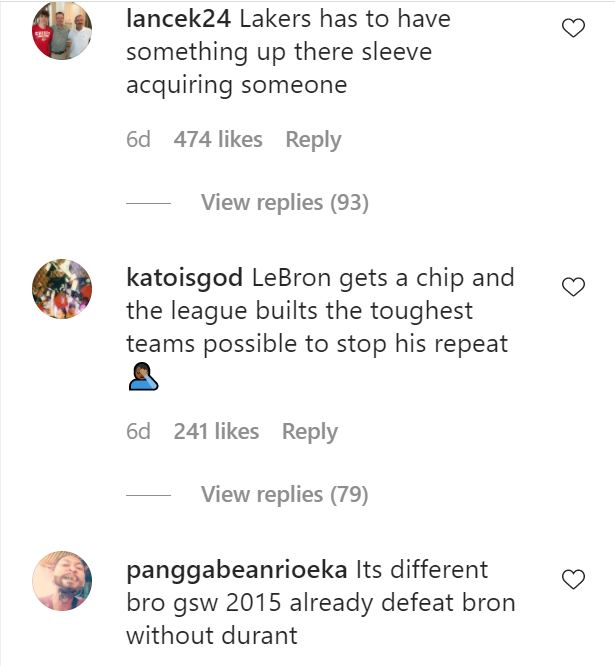
Task: Show who gave 241 likes
Action: pyautogui.click(x=216, y=432)
